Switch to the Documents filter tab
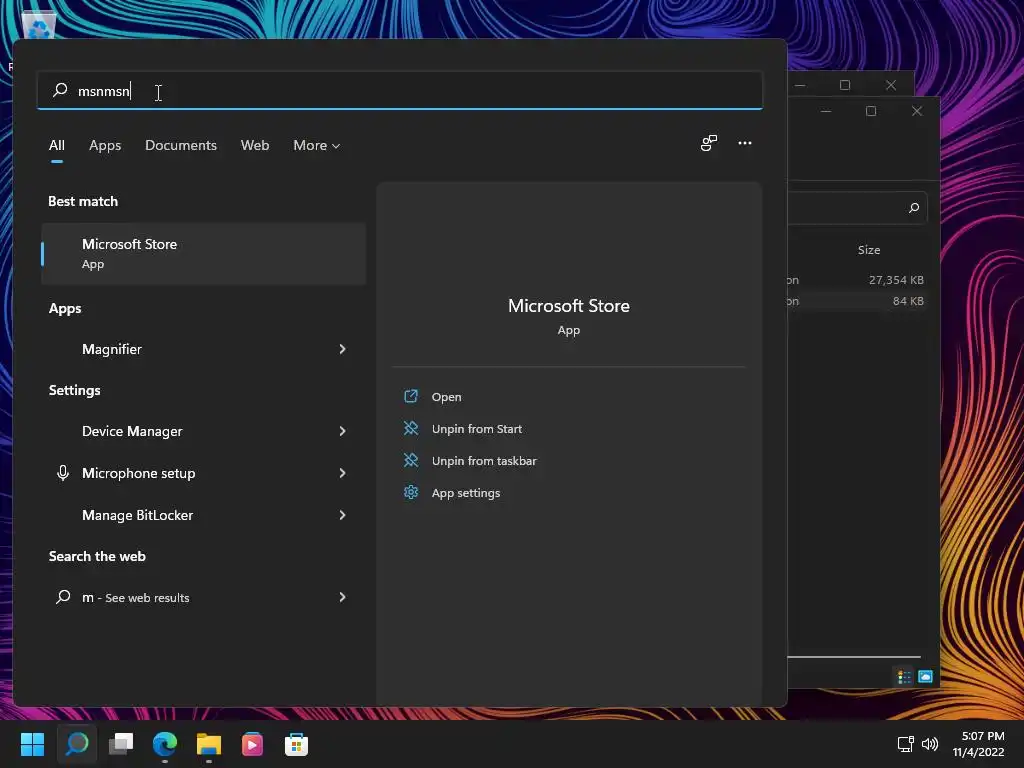The height and width of the screenshot is (768, 1024). click(x=181, y=145)
